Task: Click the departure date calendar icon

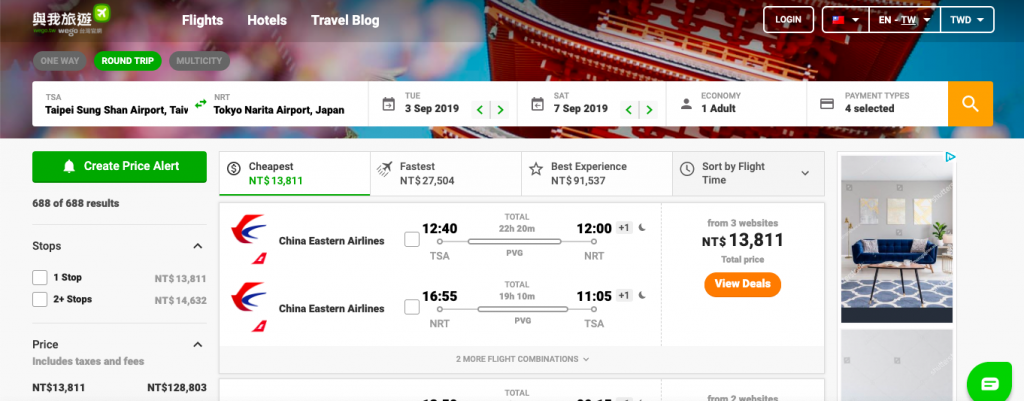Action: (x=389, y=104)
